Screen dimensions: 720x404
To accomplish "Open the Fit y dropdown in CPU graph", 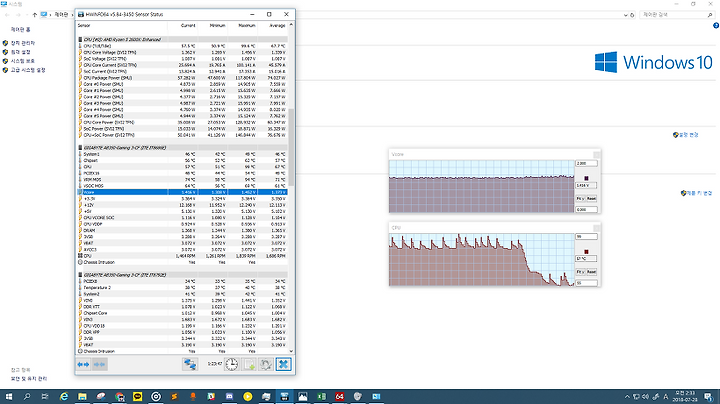I will [580, 272].
